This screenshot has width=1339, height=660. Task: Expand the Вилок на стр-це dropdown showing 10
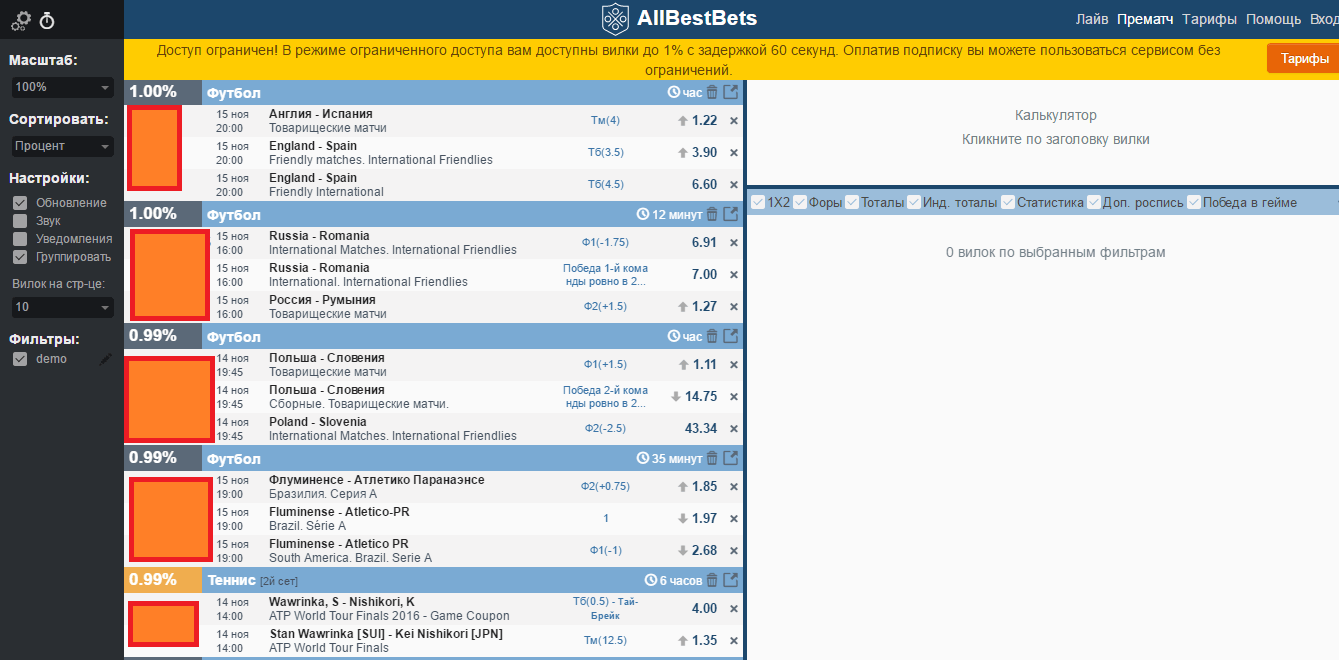pos(62,307)
